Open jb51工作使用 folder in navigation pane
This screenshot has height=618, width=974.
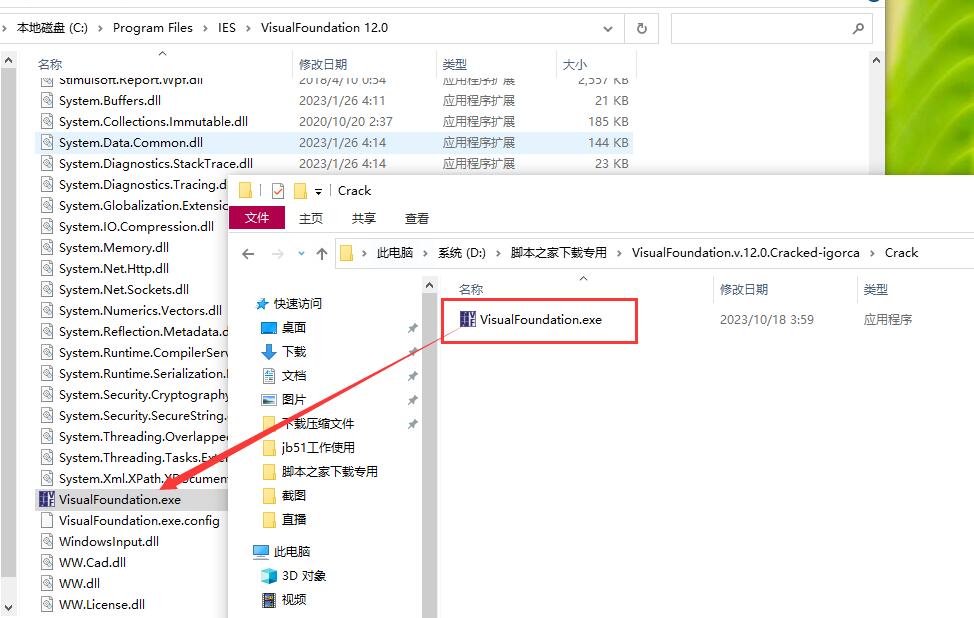[x=318, y=448]
